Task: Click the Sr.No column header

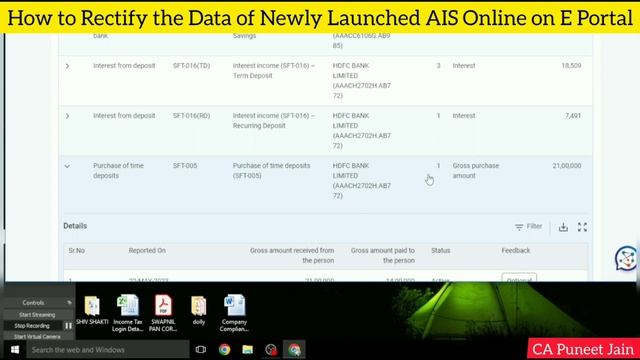Action: pyautogui.click(x=77, y=251)
